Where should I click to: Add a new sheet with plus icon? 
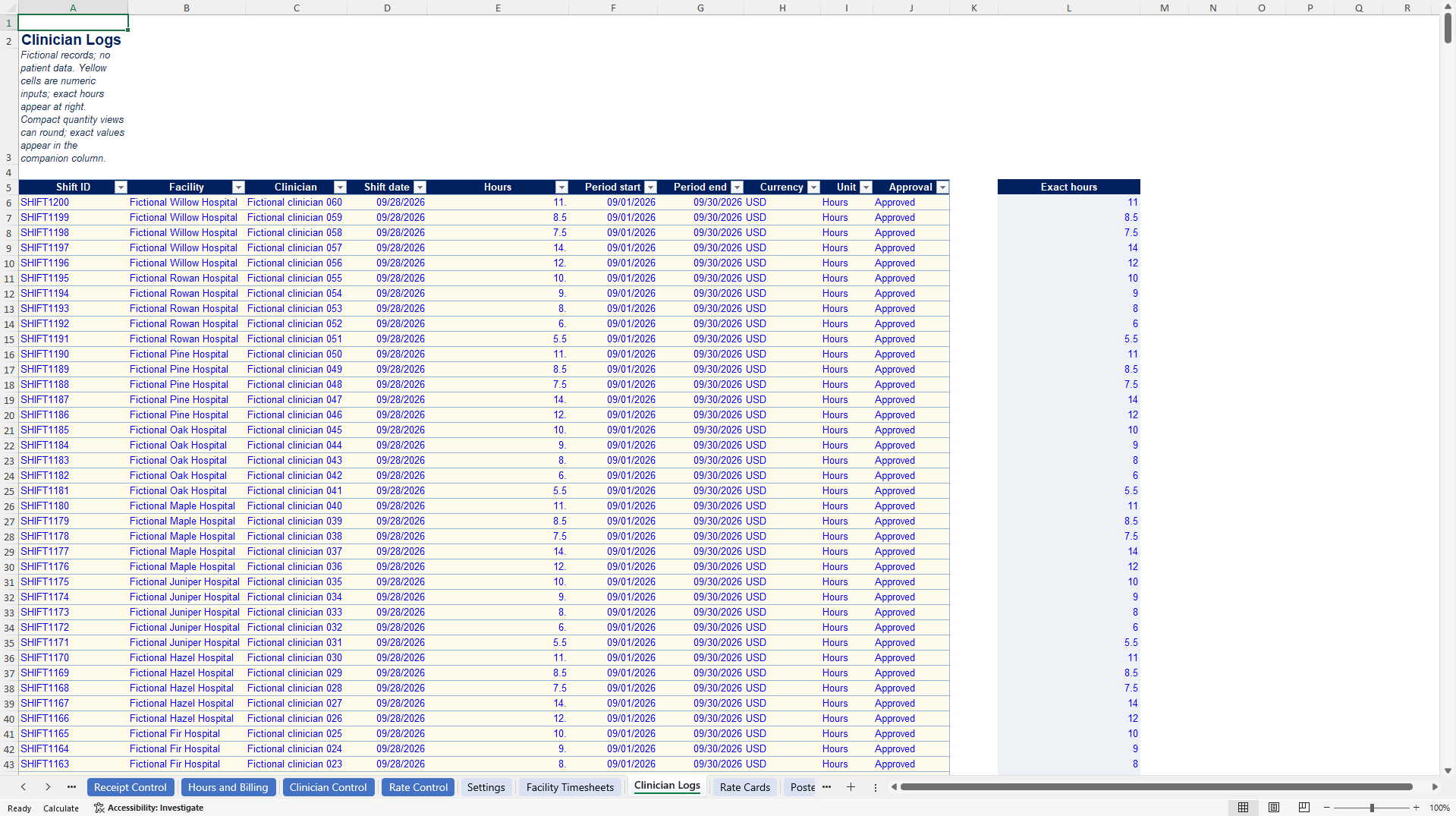click(x=851, y=787)
